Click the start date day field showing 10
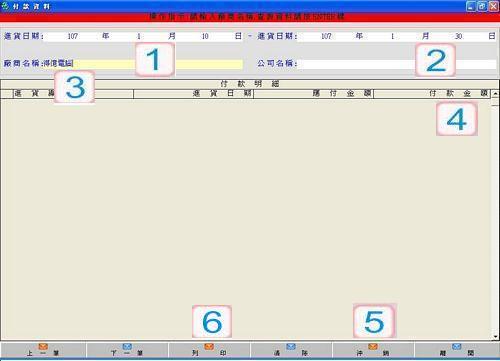 point(205,36)
